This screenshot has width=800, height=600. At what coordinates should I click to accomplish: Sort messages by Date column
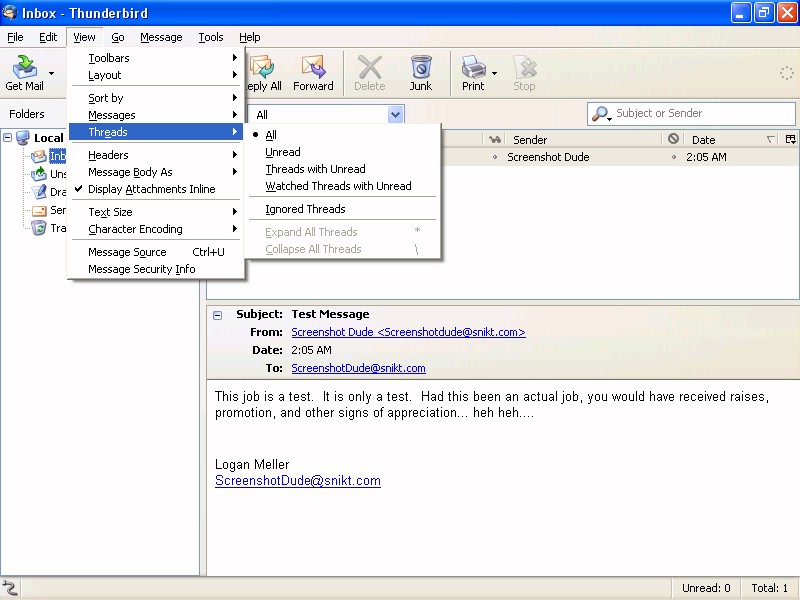pyautogui.click(x=732, y=139)
